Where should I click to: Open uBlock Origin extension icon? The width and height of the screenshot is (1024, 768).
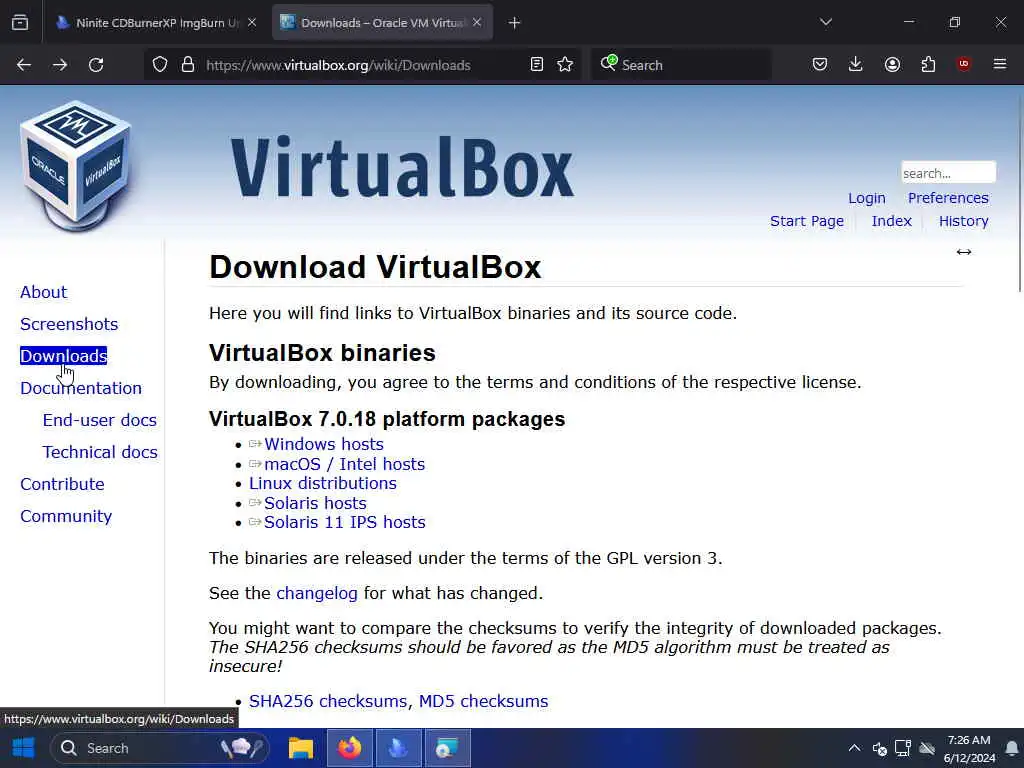[x=964, y=64]
